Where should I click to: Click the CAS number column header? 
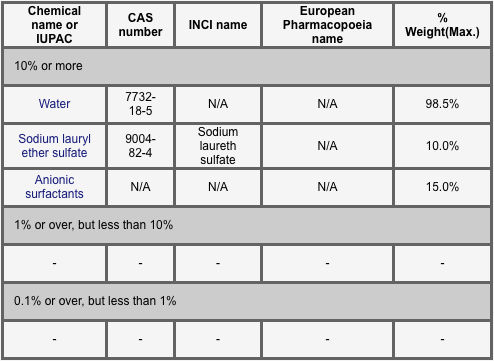tap(140, 25)
